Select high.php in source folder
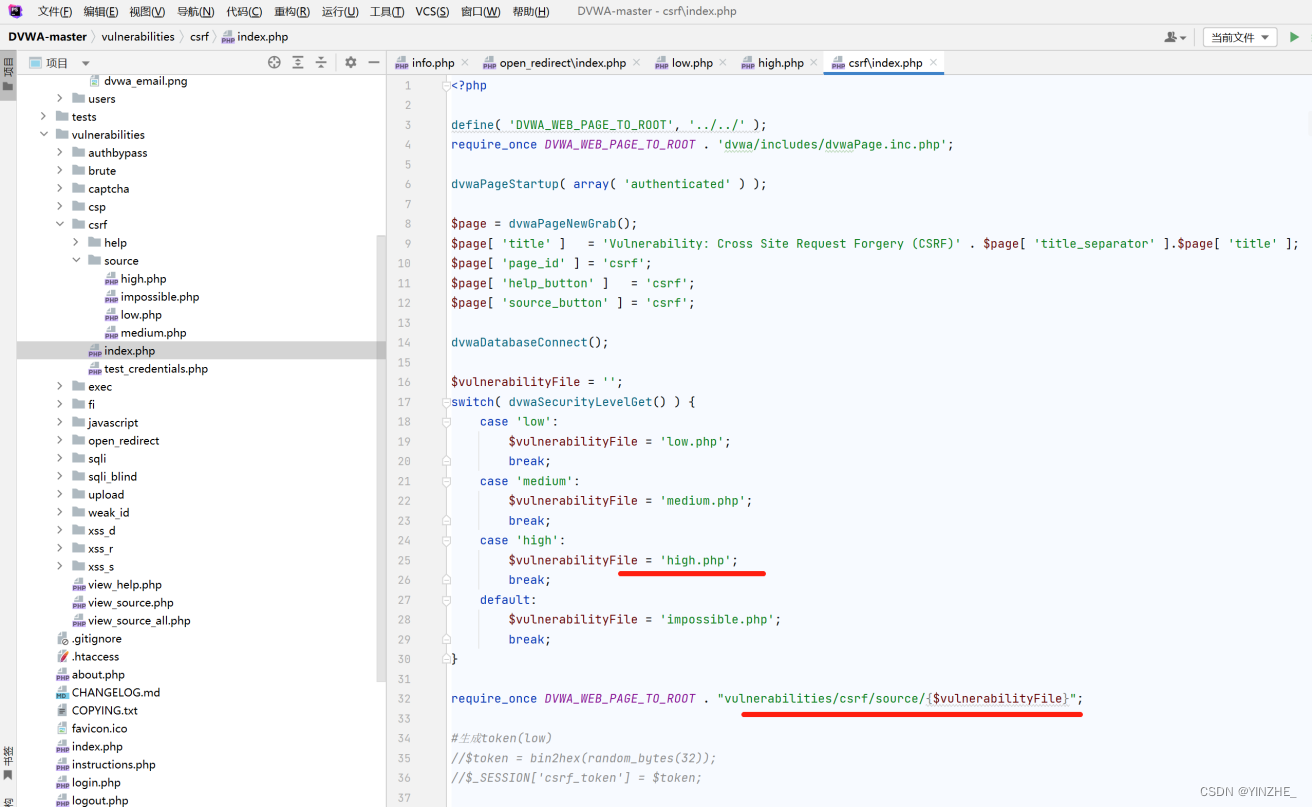1312x807 pixels. tap(143, 279)
